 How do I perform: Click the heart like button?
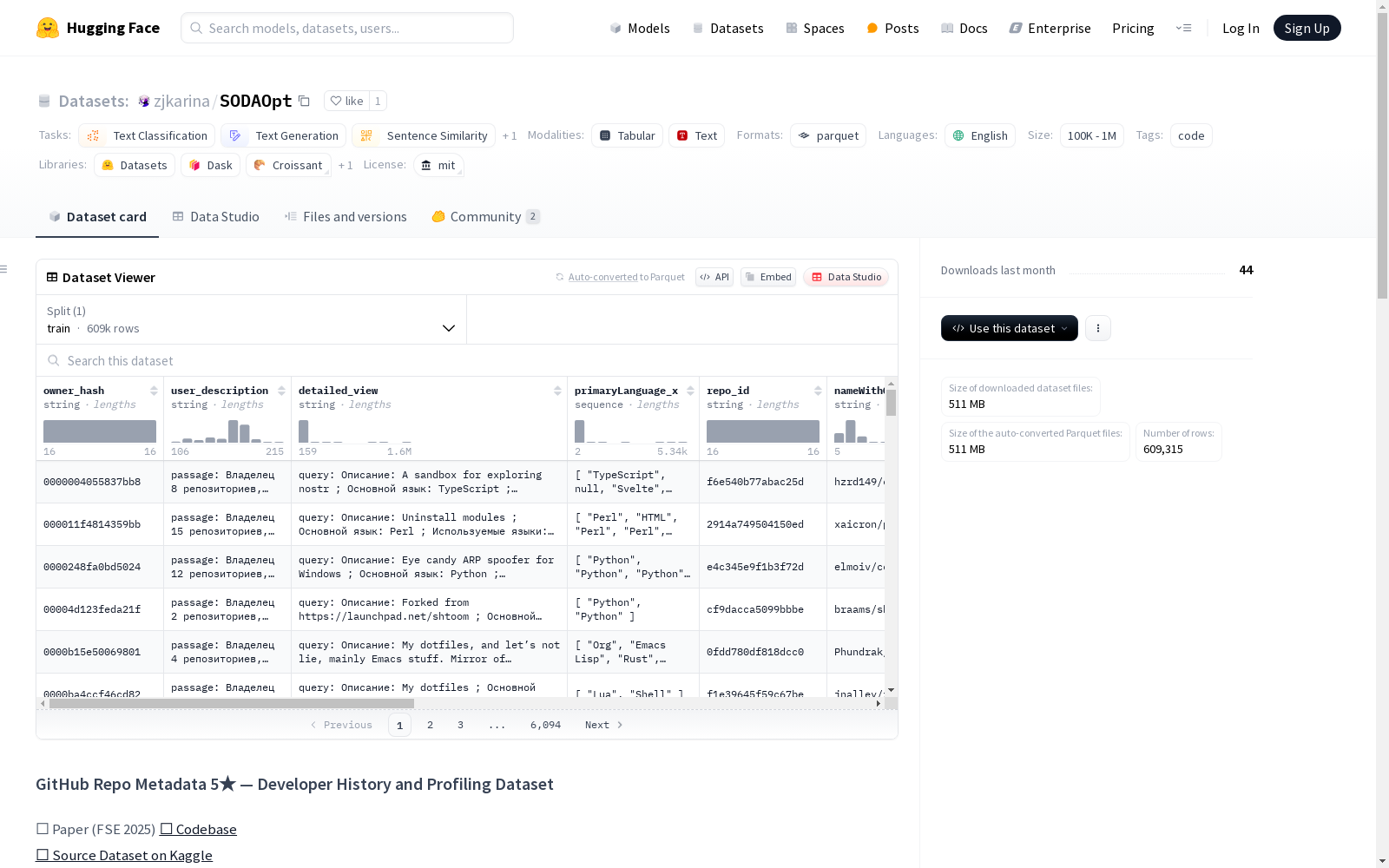pos(346,101)
